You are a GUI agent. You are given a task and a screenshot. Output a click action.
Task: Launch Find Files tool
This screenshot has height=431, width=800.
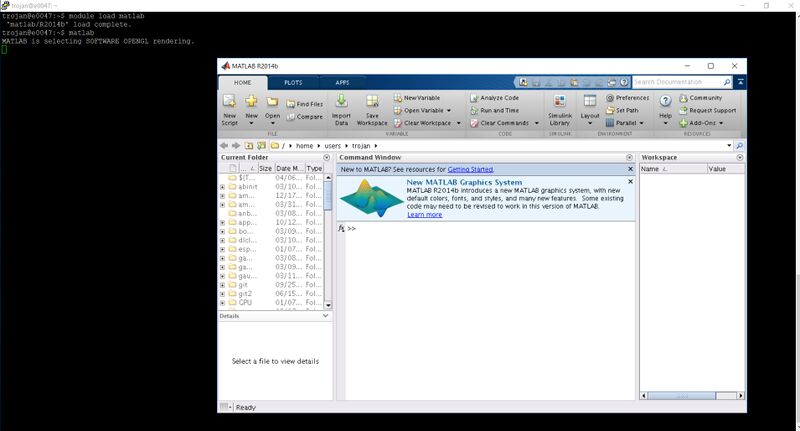(304, 104)
